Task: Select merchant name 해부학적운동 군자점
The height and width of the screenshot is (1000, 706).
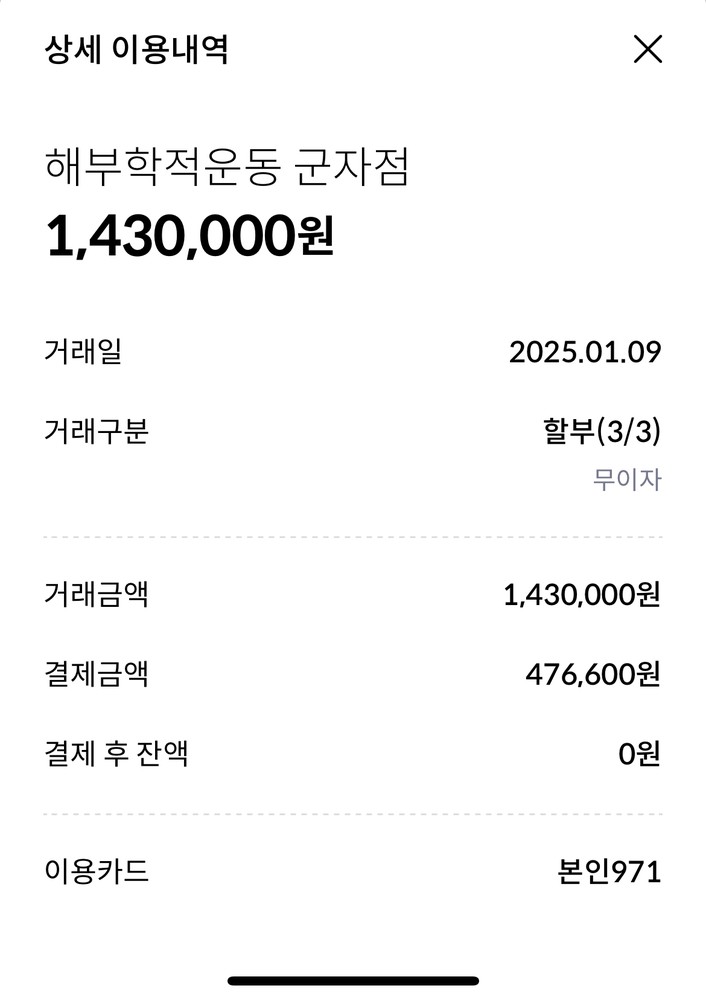Action: click(227, 168)
